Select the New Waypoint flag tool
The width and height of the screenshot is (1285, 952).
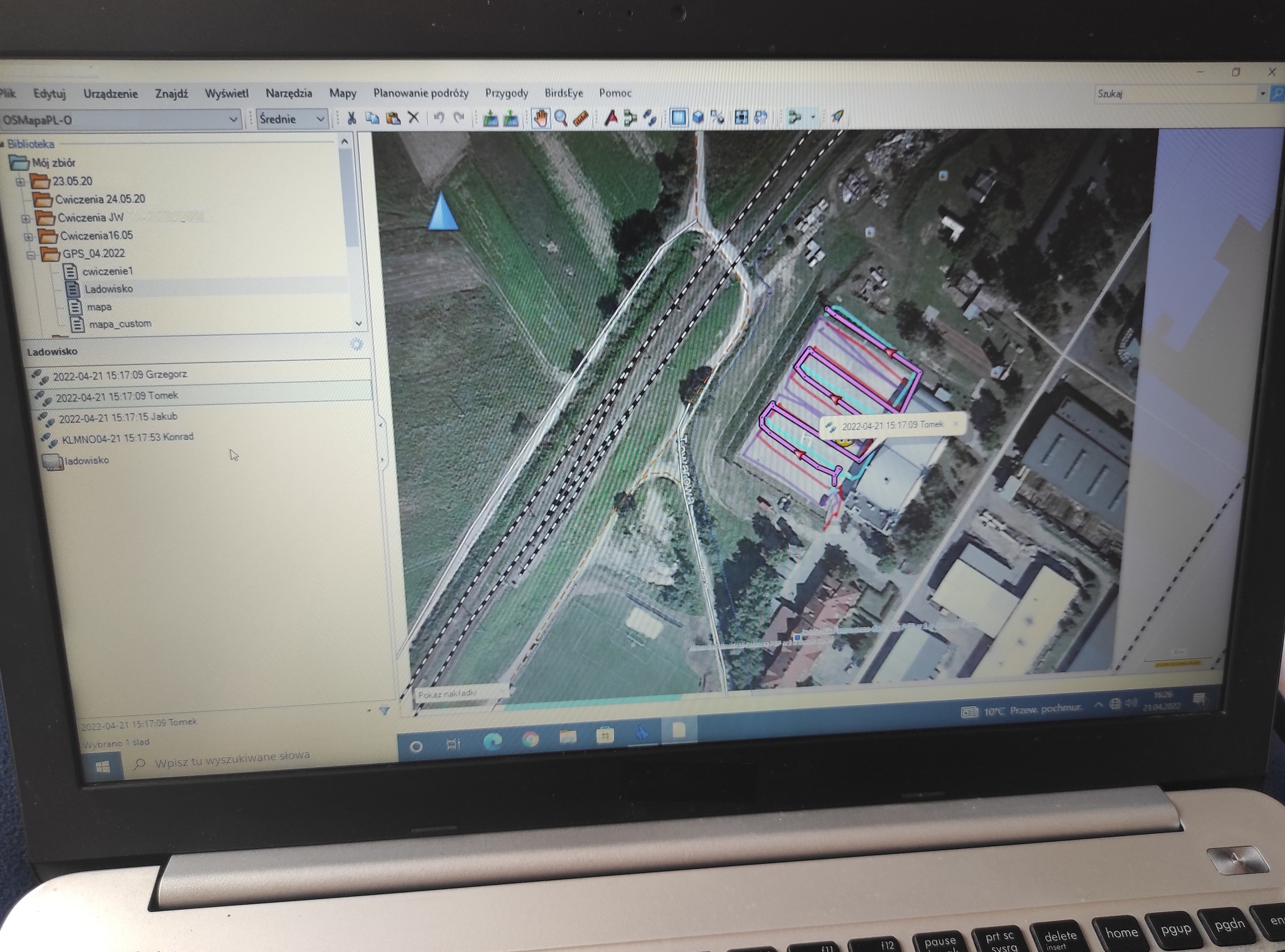pyautogui.click(x=611, y=119)
